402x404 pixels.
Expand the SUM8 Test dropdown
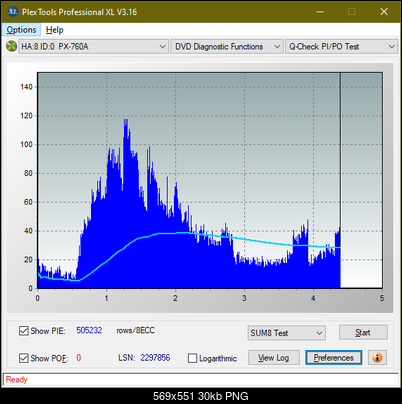pyautogui.click(x=287, y=333)
